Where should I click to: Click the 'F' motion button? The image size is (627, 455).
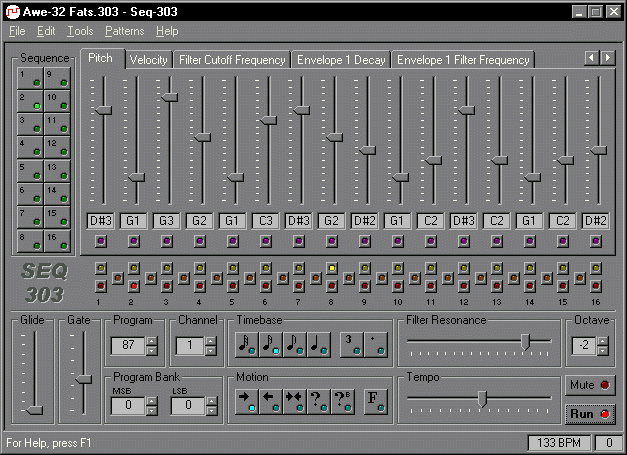[376, 401]
